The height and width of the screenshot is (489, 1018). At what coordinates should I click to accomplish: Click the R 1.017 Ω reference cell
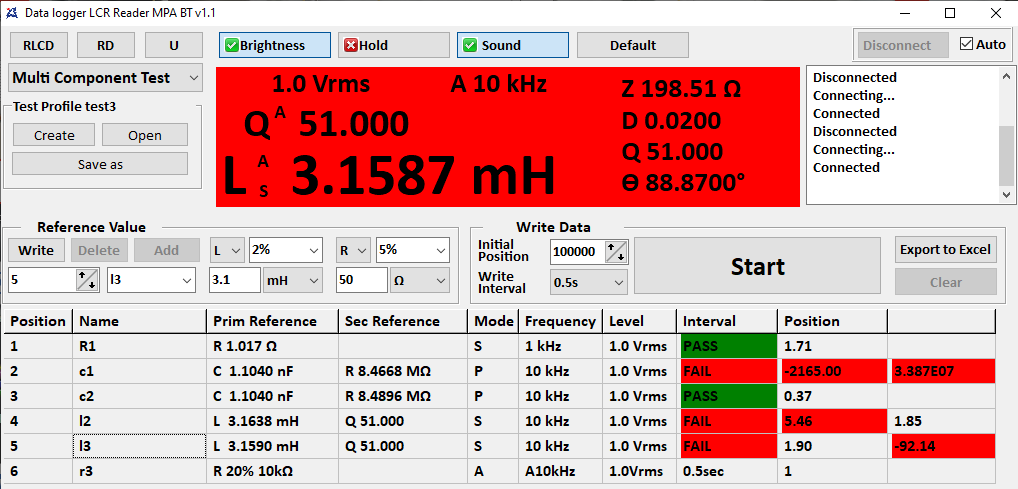pyautogui.click(x=272, y=347)
